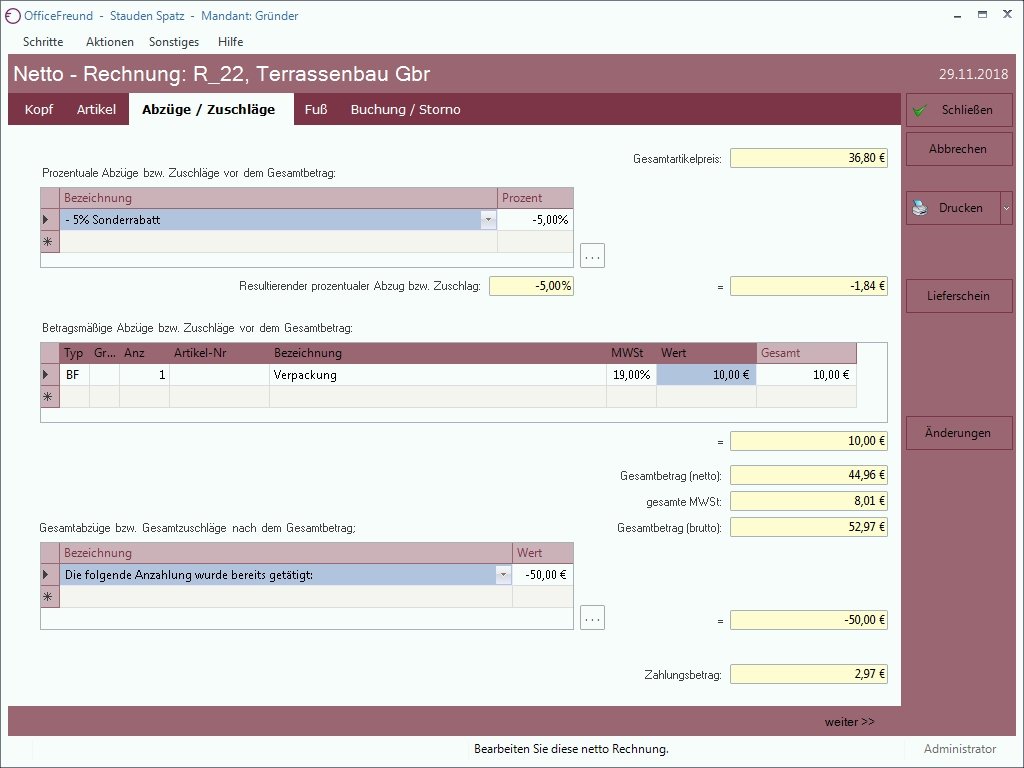Open the Sonstiges menu

(x=174, y=42)
